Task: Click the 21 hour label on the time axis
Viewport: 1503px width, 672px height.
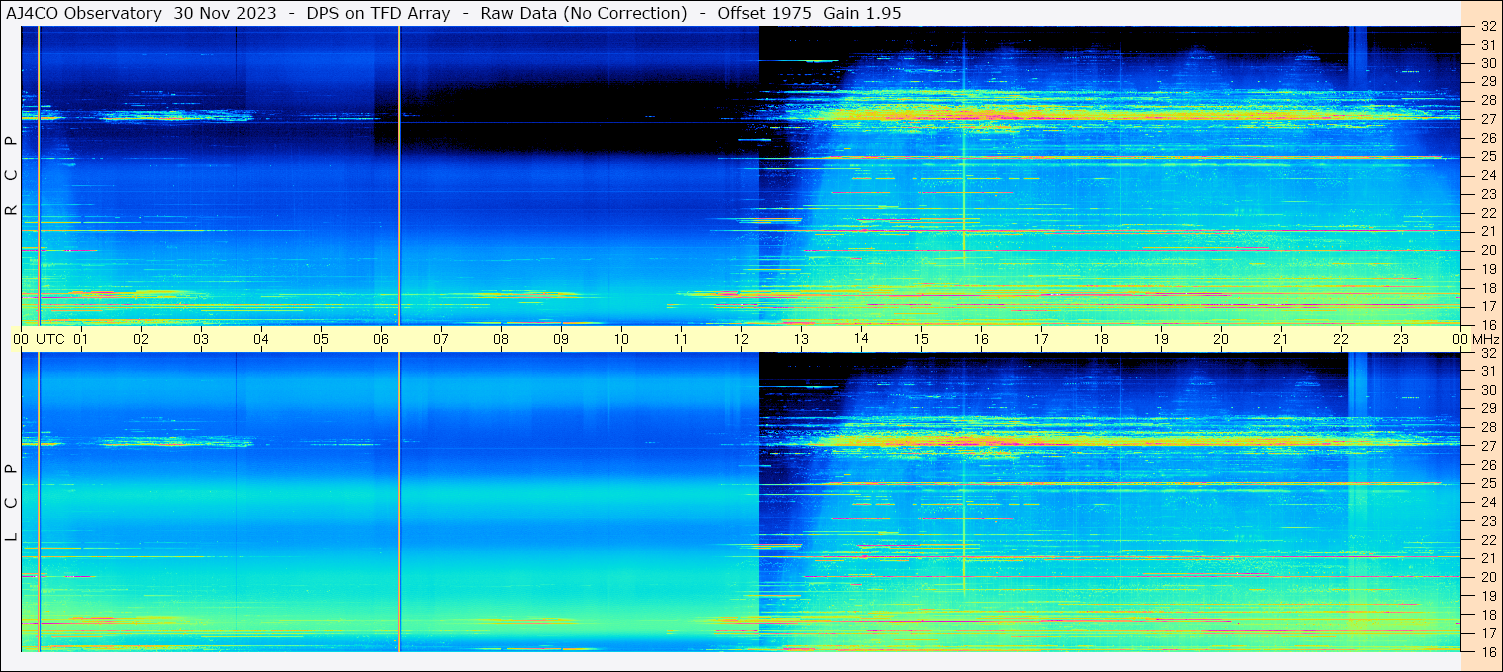Action: 1281,339
